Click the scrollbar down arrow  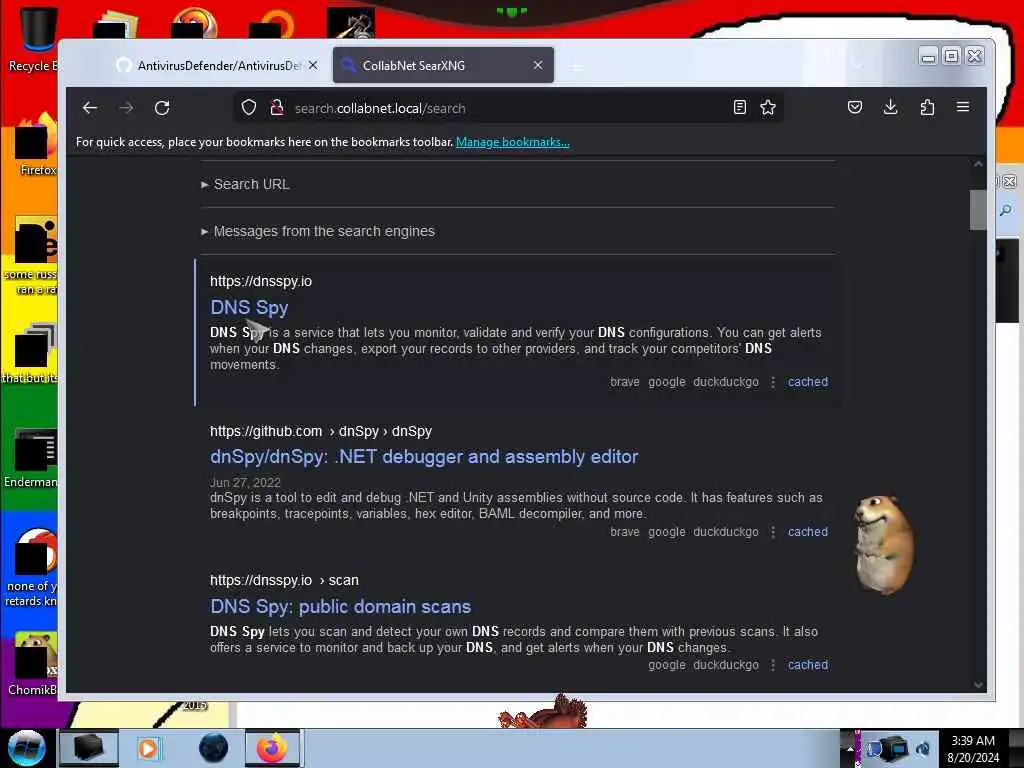pyautogui.click(x=978, y=684)
